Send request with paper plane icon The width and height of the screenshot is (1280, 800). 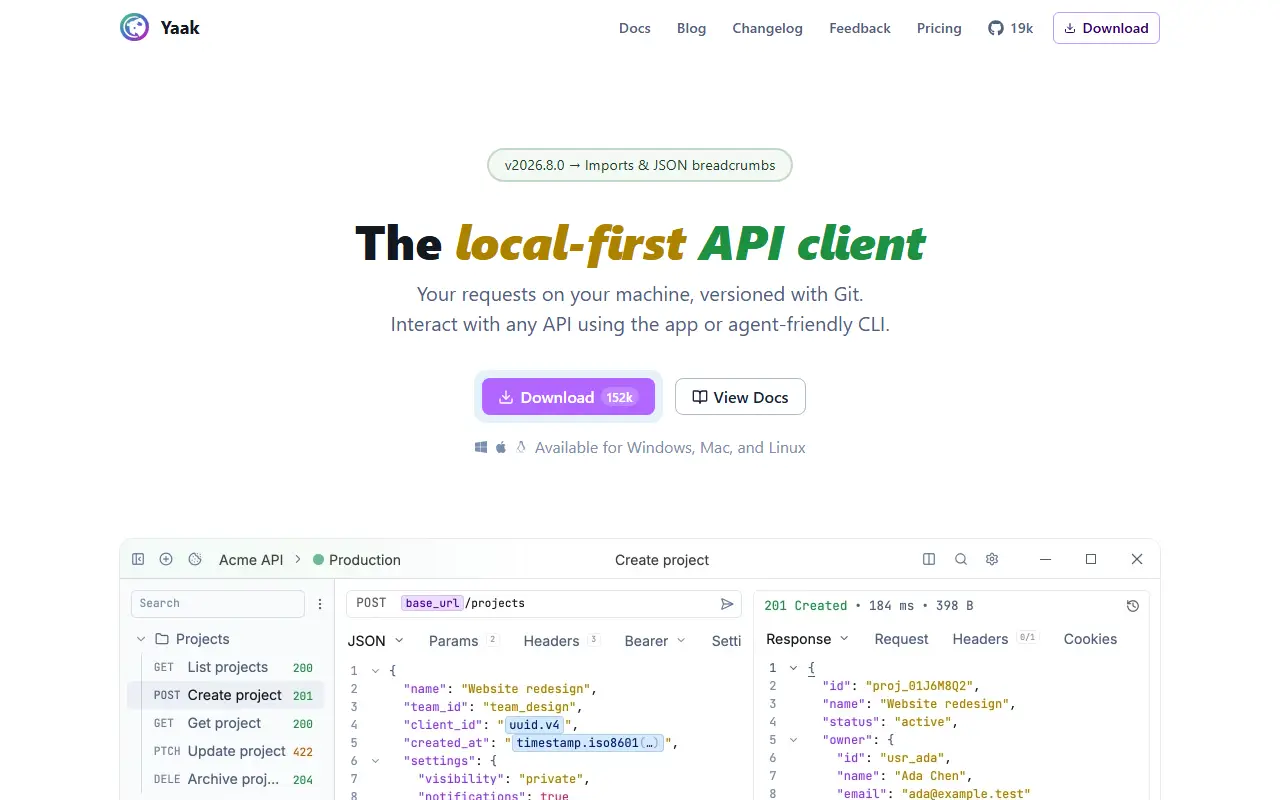727,604
